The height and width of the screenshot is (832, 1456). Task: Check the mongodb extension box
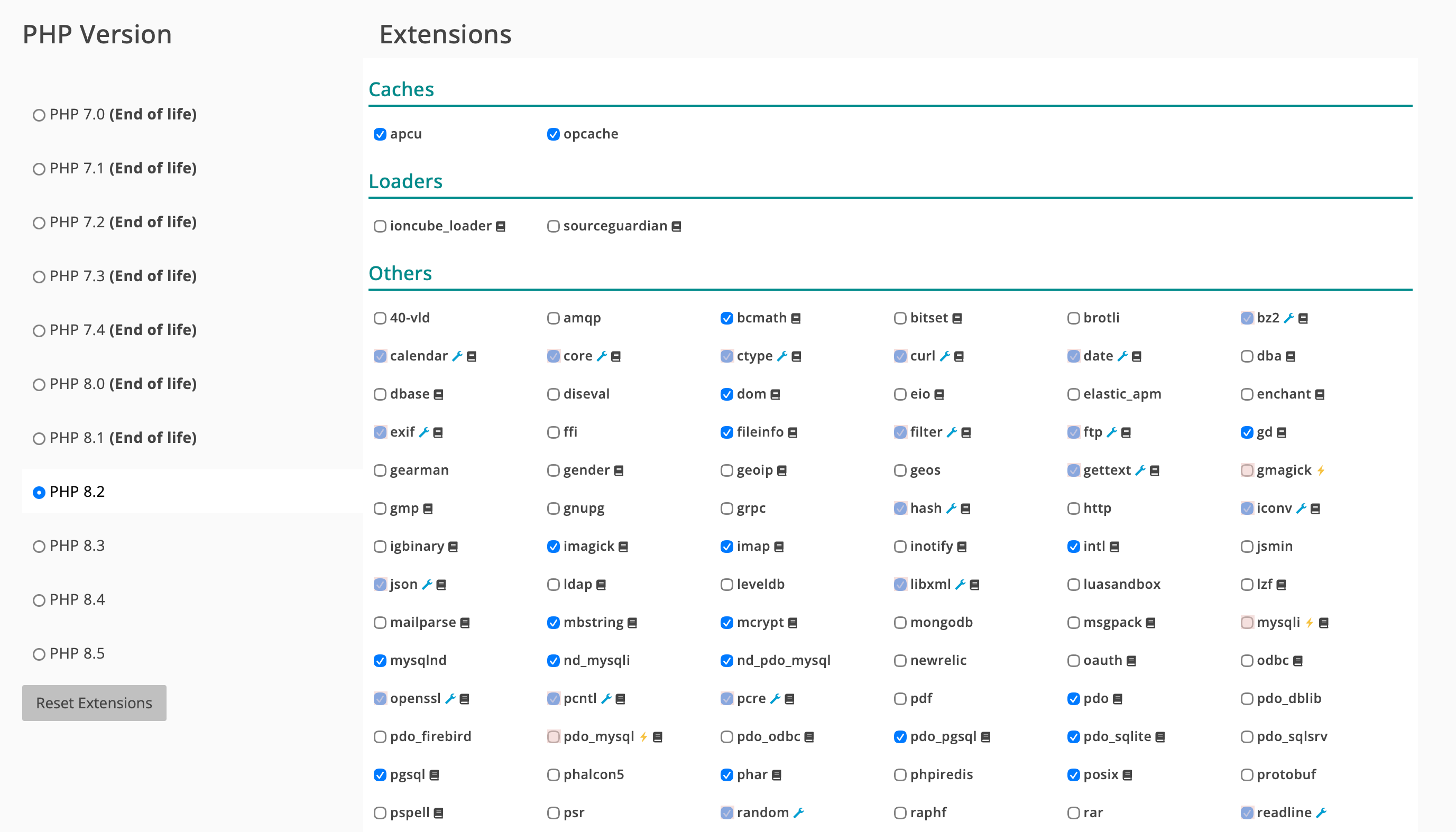click(900, 623)
